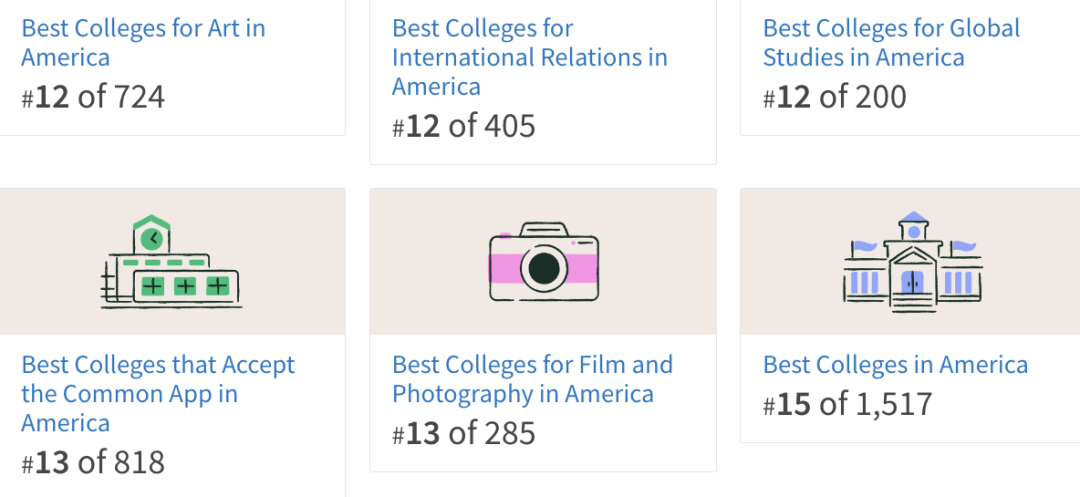
Task: Click the #13 of 818 ranking text
Action: (93, 463)
